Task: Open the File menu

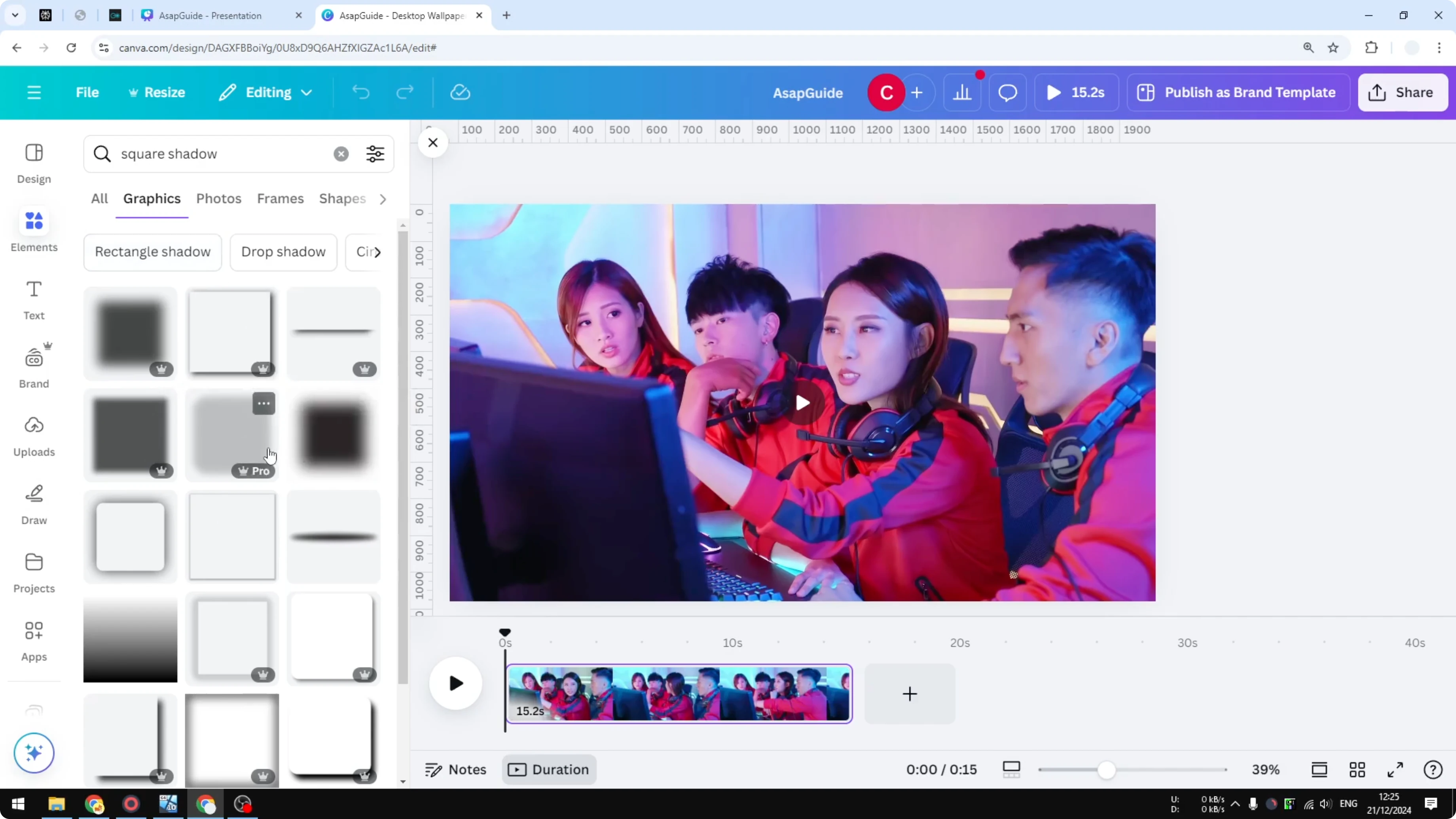Action: 87,92
